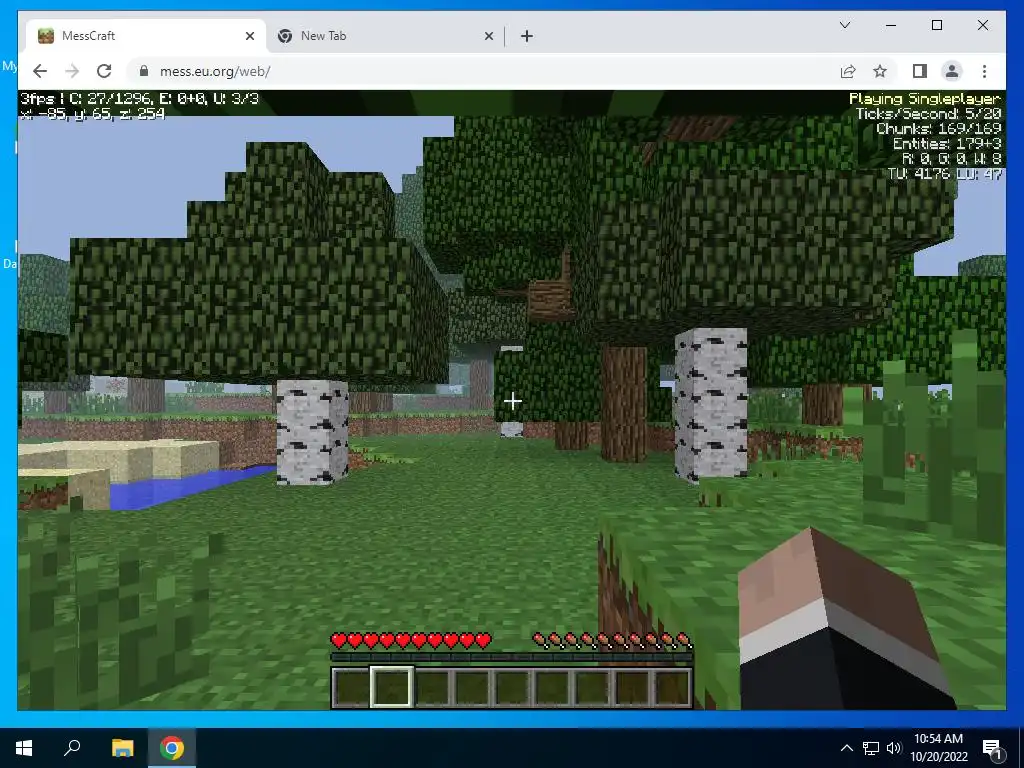Click the browser forward arrow
Viewport: 1024px width, 768px height.
coord(72,71)
